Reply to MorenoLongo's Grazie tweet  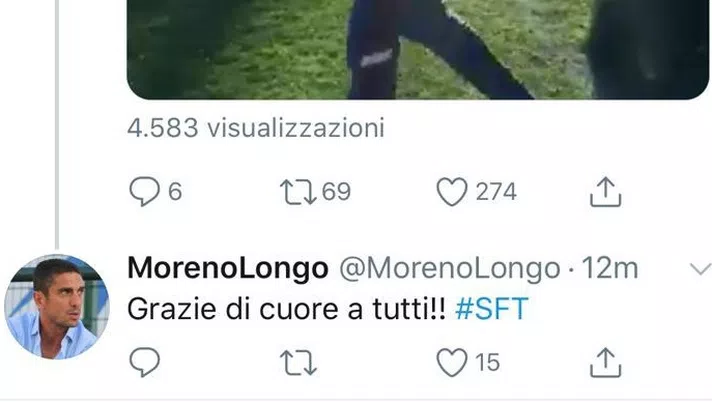point(144,362)
